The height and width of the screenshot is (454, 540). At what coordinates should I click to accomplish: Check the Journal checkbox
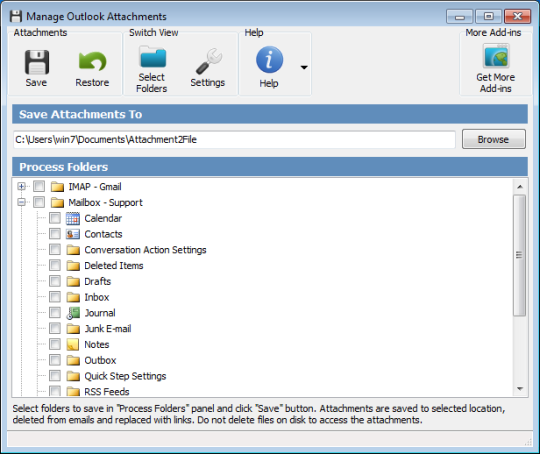55,313
